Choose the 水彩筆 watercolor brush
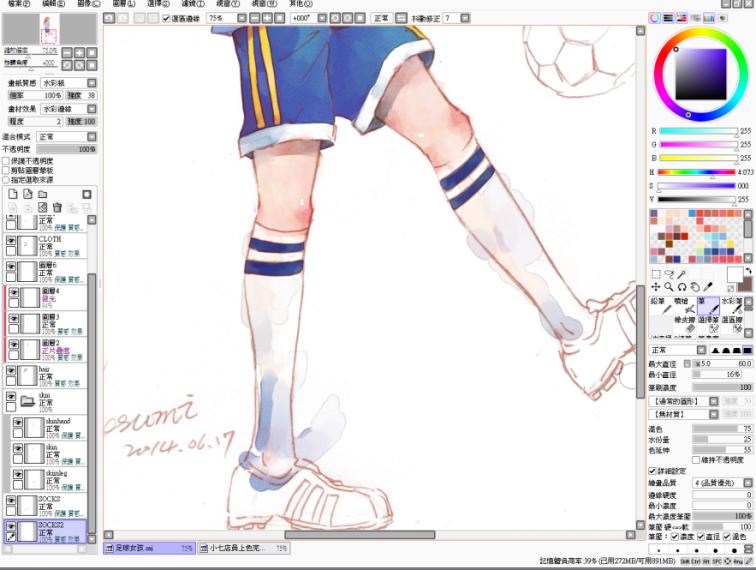This screenshot has height=570, width=756. 731,306
